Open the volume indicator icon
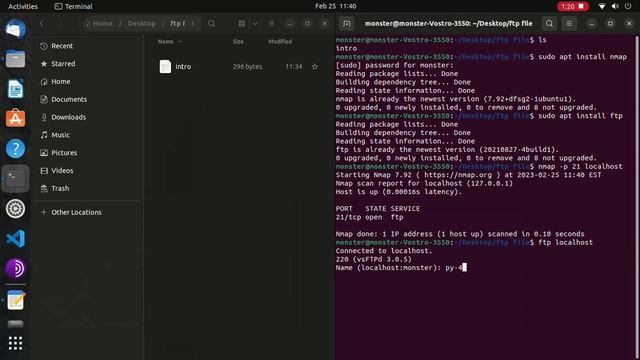This screenshot has width=640, height=360. pos(615,6)
